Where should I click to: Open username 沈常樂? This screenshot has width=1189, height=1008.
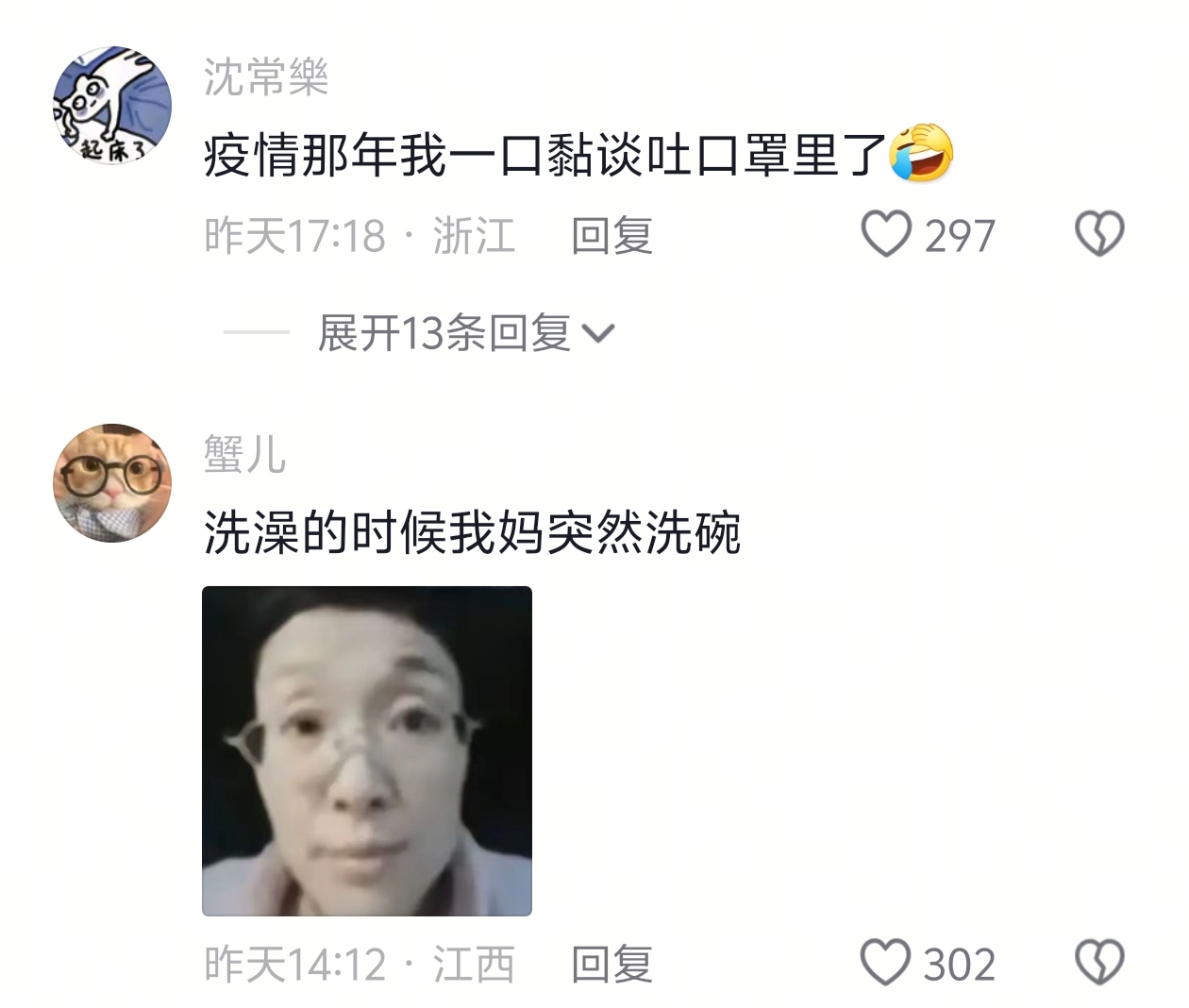tap(266, 76)
